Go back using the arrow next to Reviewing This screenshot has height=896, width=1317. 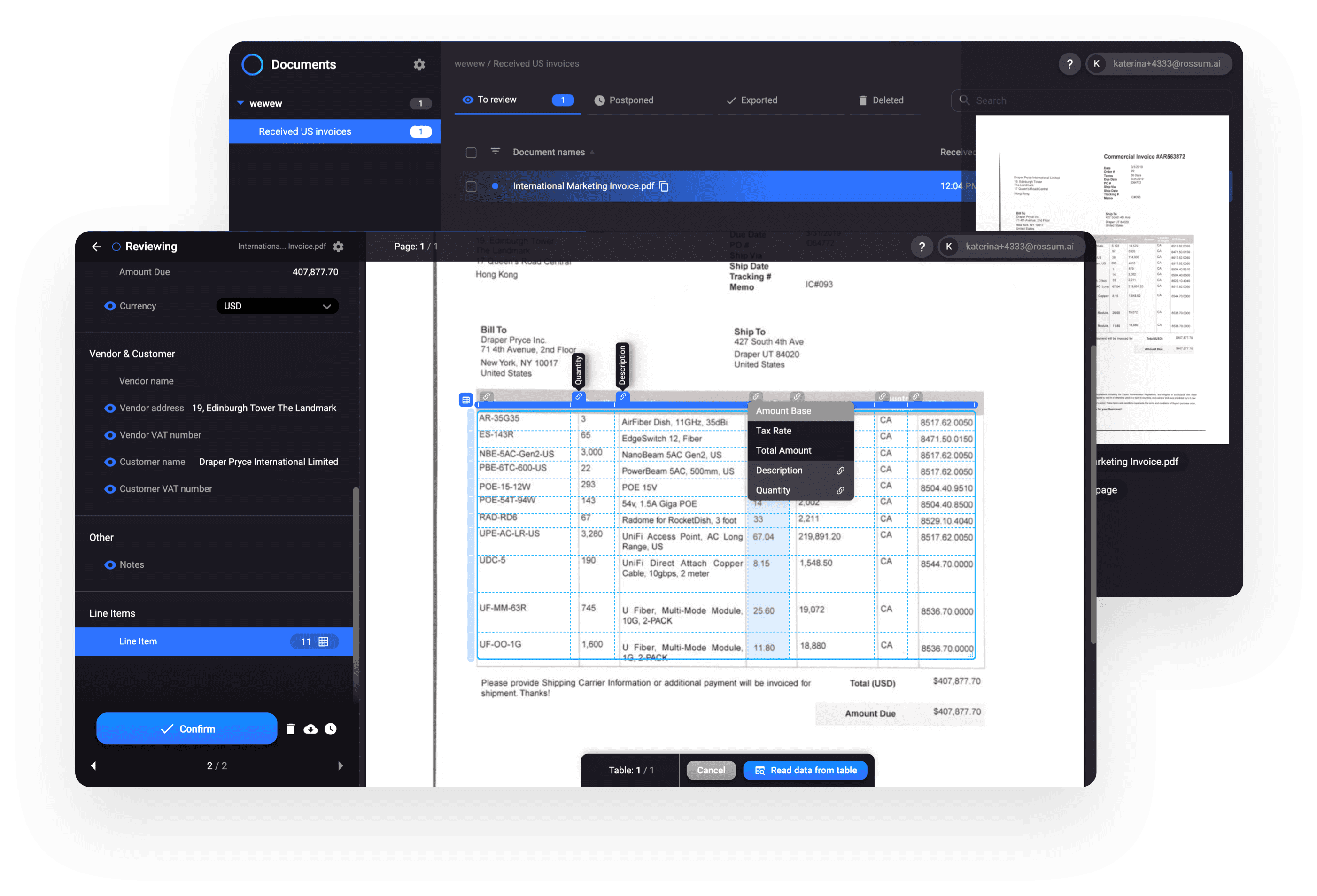96,247
